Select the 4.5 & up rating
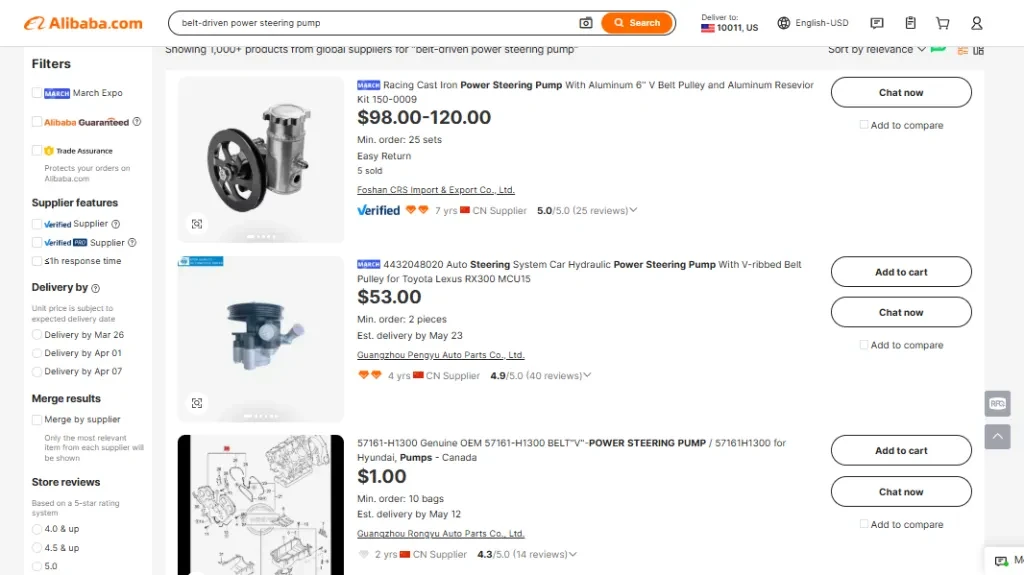Viewport: 1024px width, 575px height. click(37, 548)
